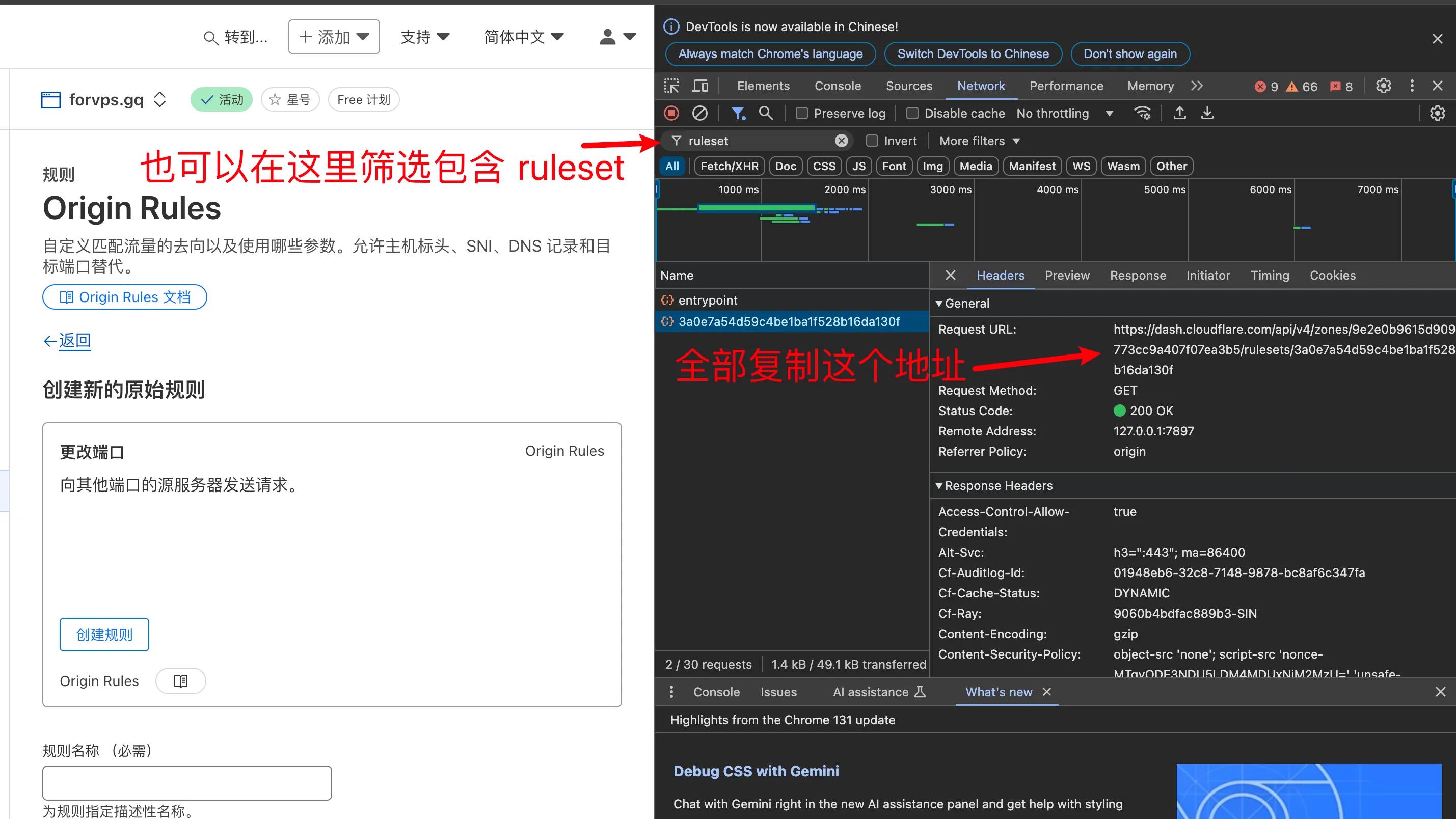Click the Origin Rules book icon button

tap(181, 681)
